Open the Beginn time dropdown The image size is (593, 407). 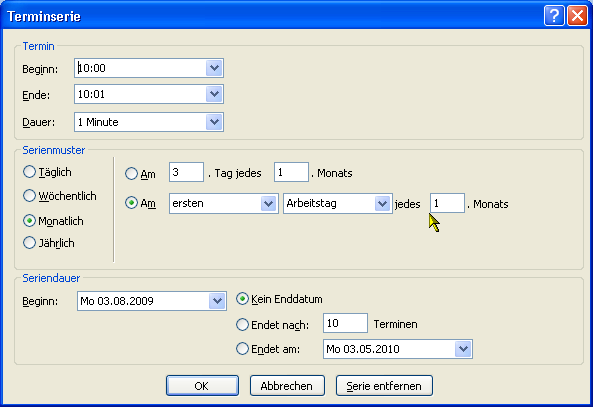pyautogui.click(x=214, y=68)
